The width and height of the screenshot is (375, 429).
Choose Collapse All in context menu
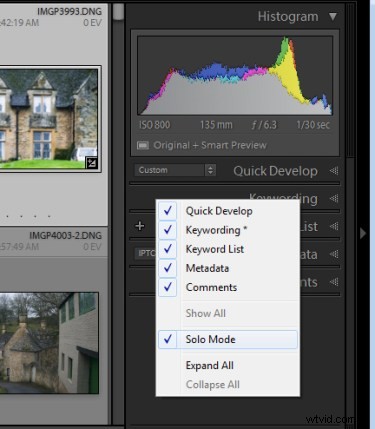(228, 384)
